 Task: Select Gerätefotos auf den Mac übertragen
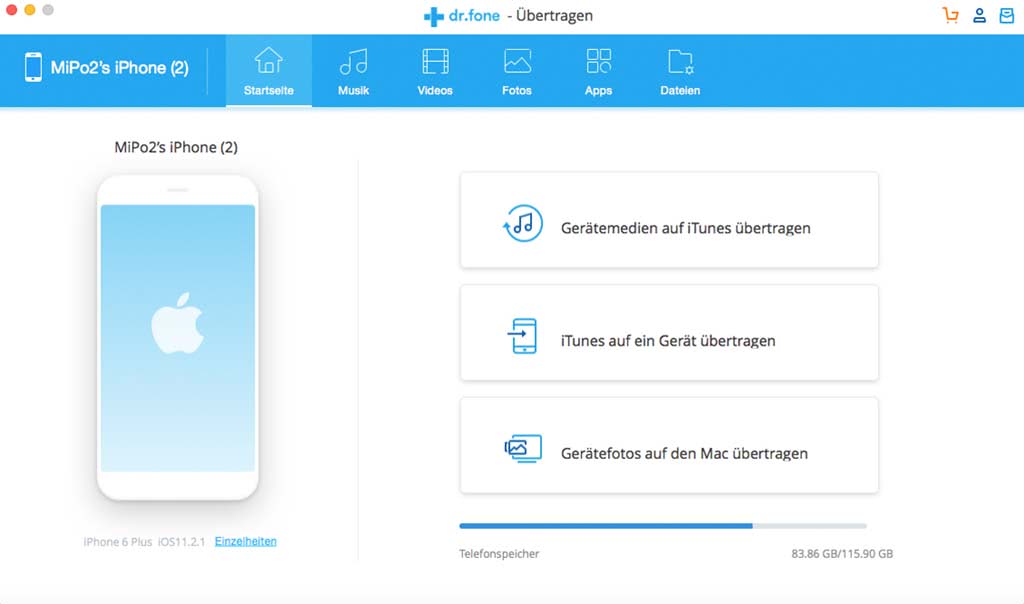coord(668,444)
